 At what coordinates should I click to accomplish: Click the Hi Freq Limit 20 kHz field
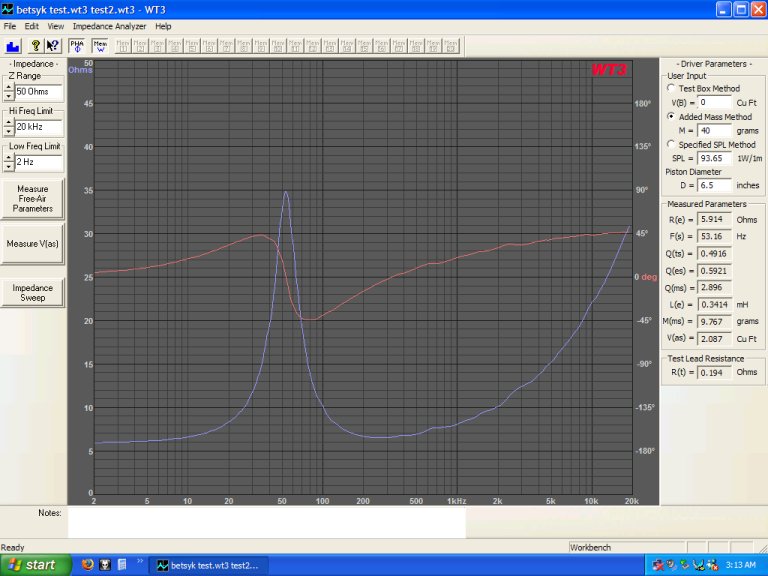(39, 127)
